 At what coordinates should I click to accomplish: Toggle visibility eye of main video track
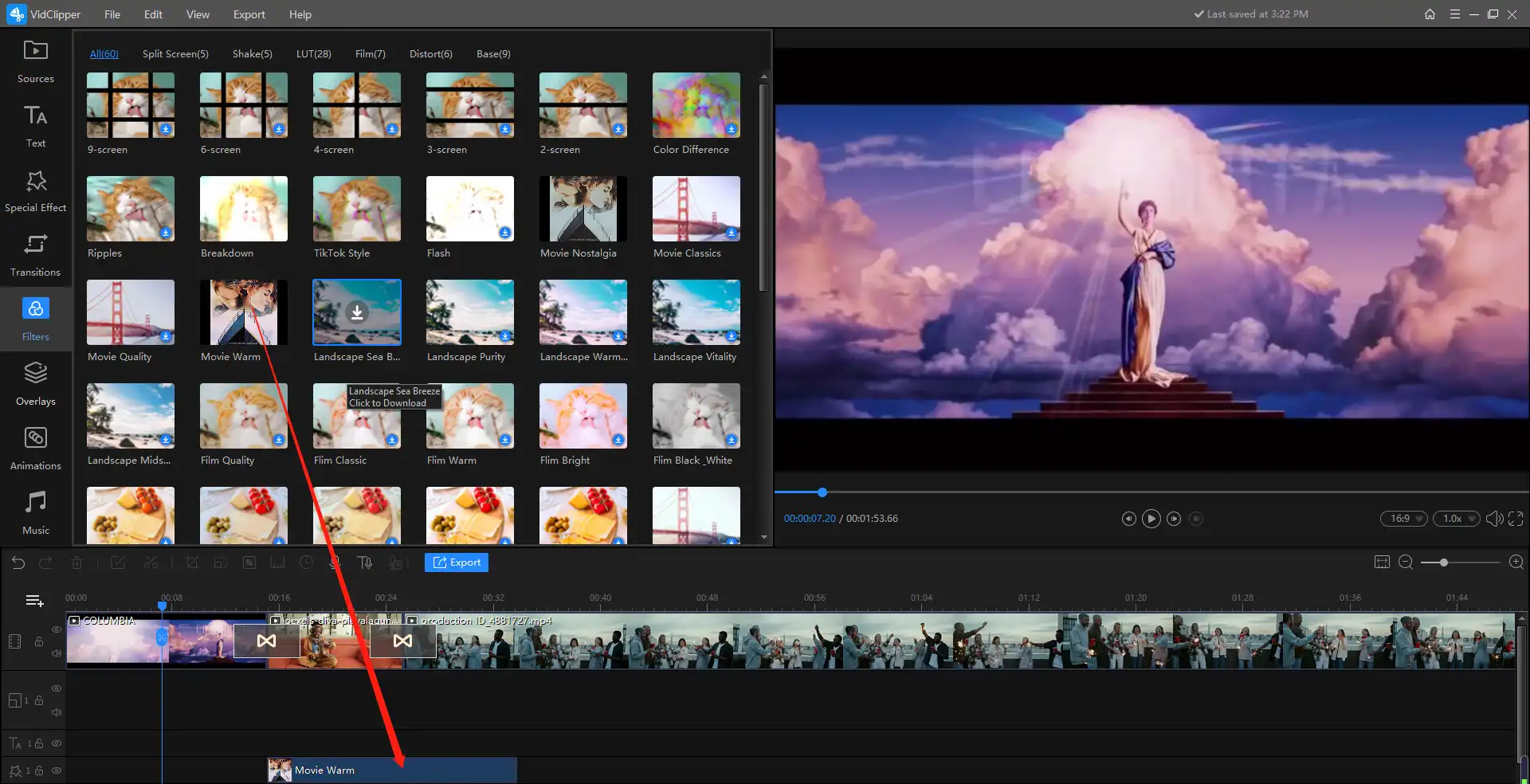pos(57,629)
